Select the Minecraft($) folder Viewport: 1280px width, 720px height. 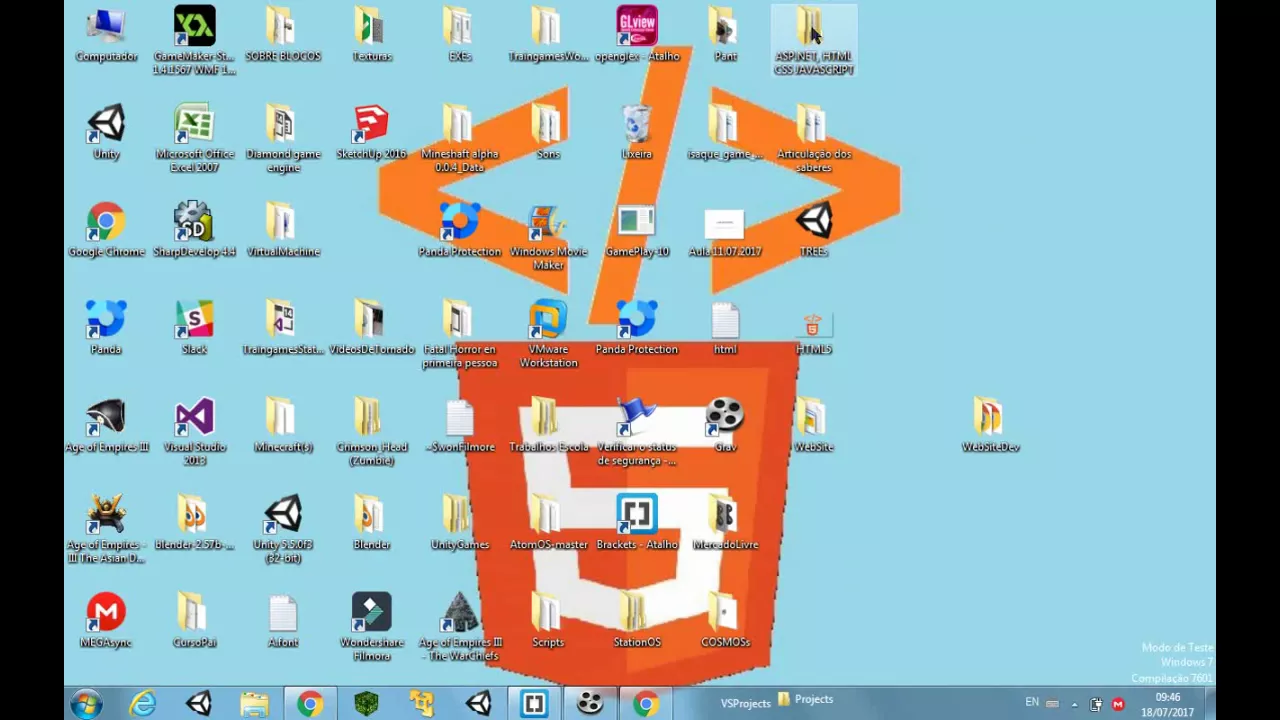click(283, 425)
